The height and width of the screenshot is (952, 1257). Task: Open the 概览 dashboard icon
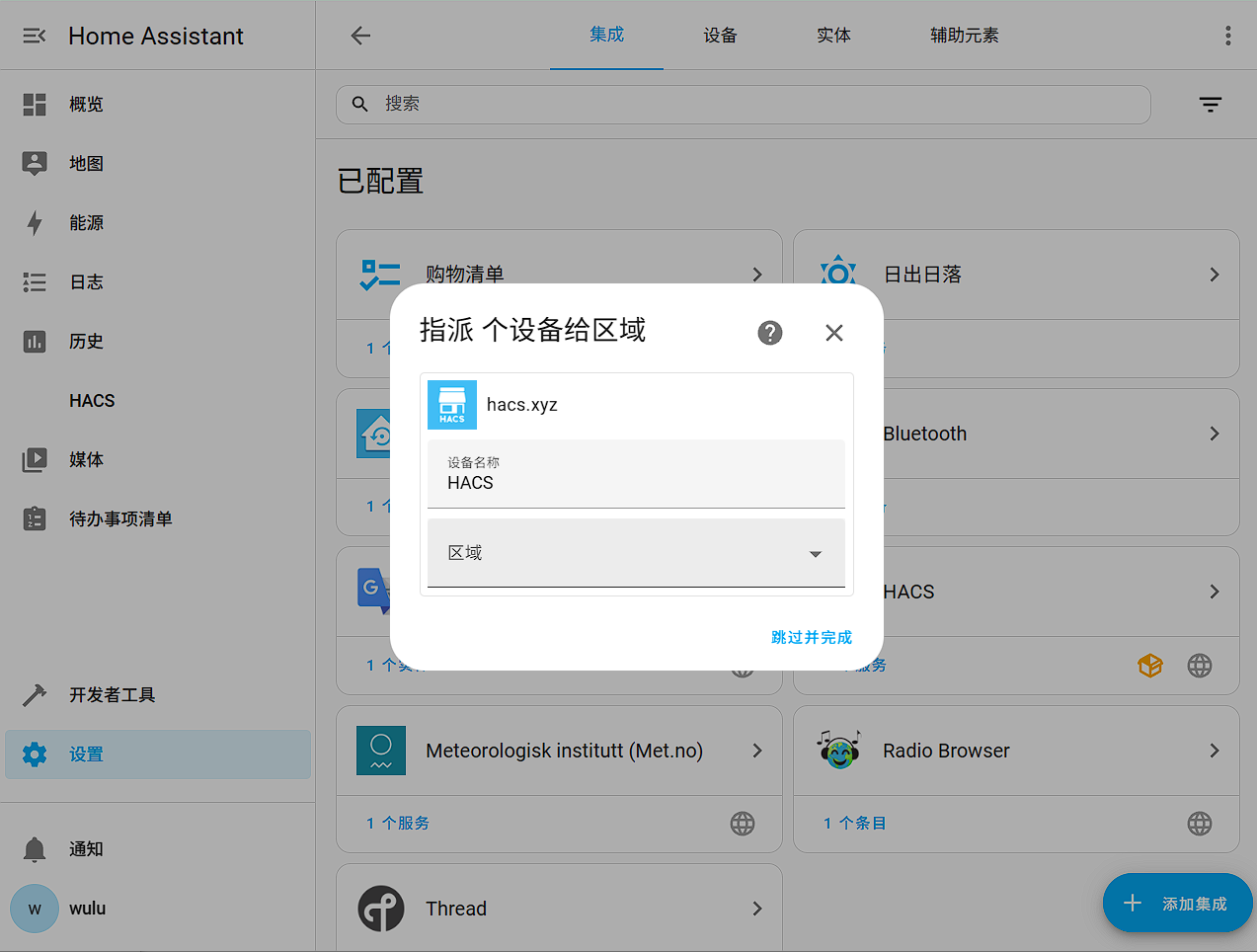coord(35,104)
